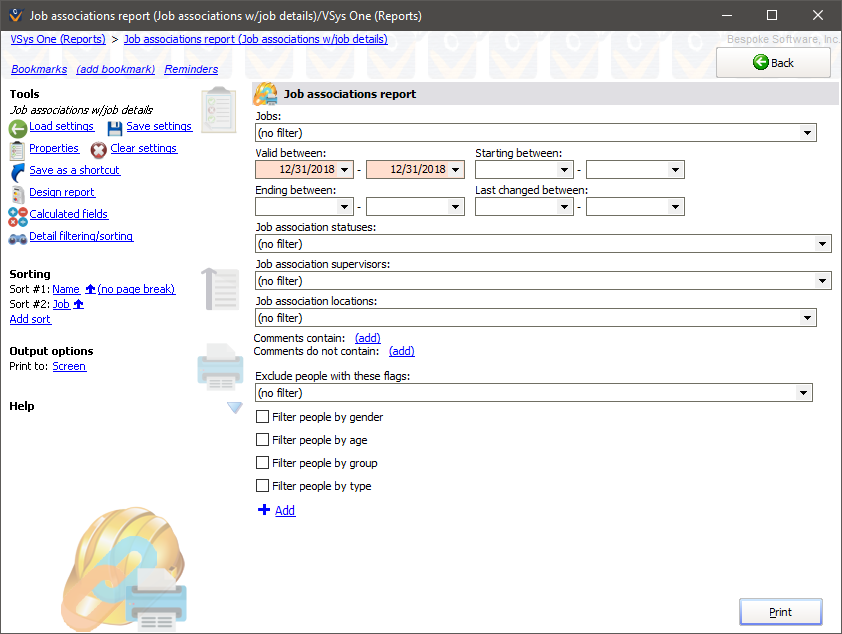Select the Load settings green arrow icon

tap(18, 126)
